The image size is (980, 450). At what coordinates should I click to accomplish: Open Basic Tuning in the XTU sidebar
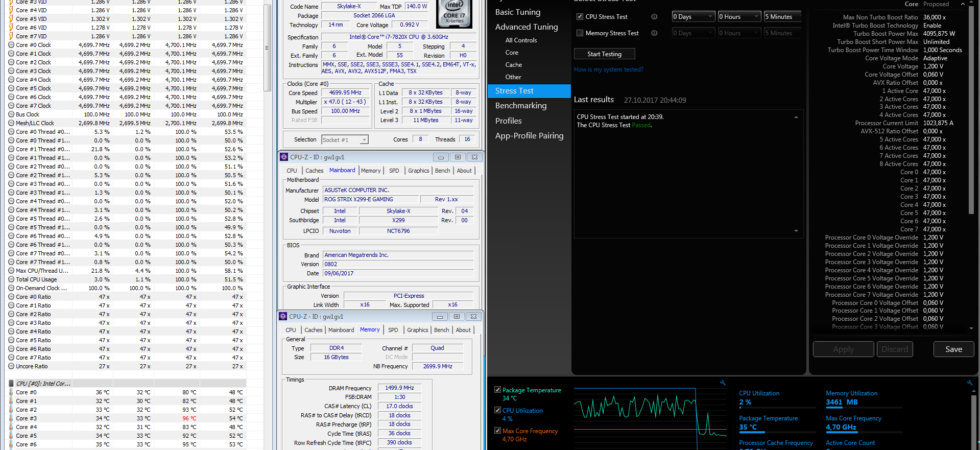point(518,12)
